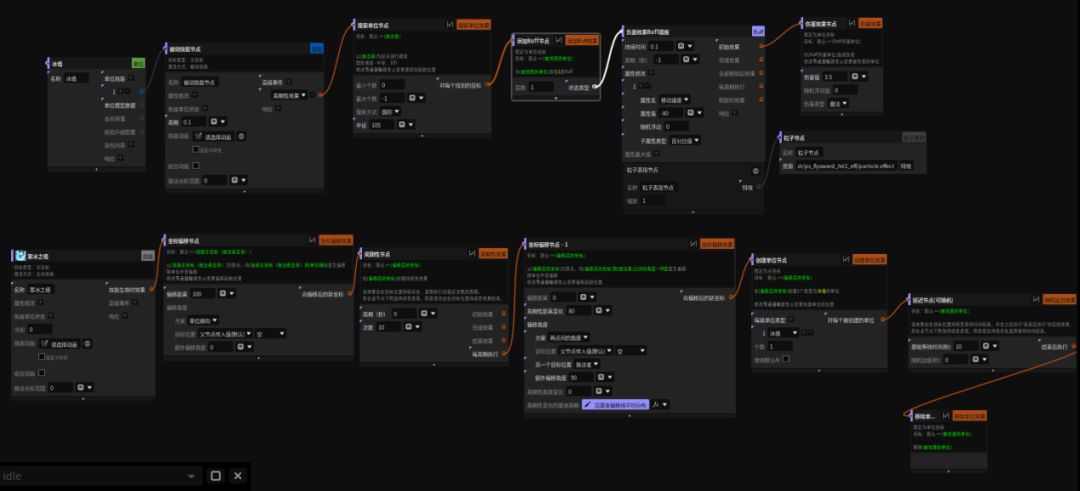Click the plus icon beside 背包列表 in 冰塔
The width and height of the screenshot is (1080, 491).
(132, 145)
